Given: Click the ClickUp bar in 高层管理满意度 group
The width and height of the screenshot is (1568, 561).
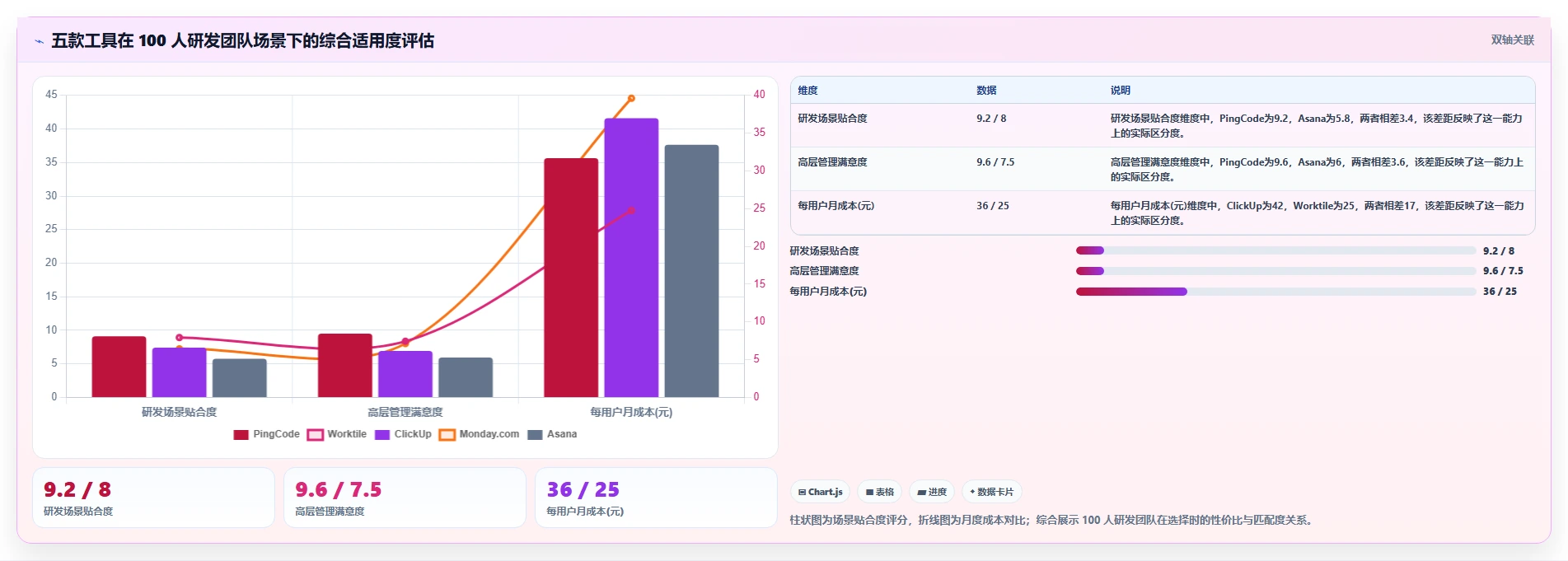Looking at the screenshot, I should point(405,374).
